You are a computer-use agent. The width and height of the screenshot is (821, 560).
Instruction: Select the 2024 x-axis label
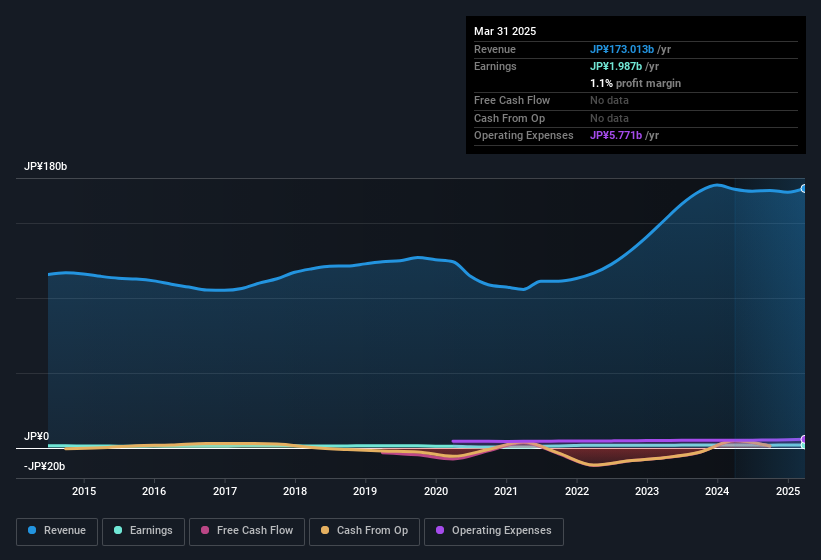(717, 491)
